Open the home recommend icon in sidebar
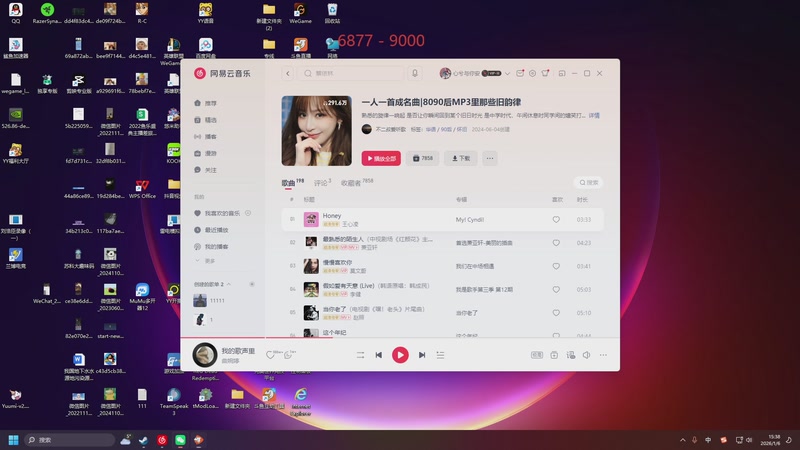 197,103
